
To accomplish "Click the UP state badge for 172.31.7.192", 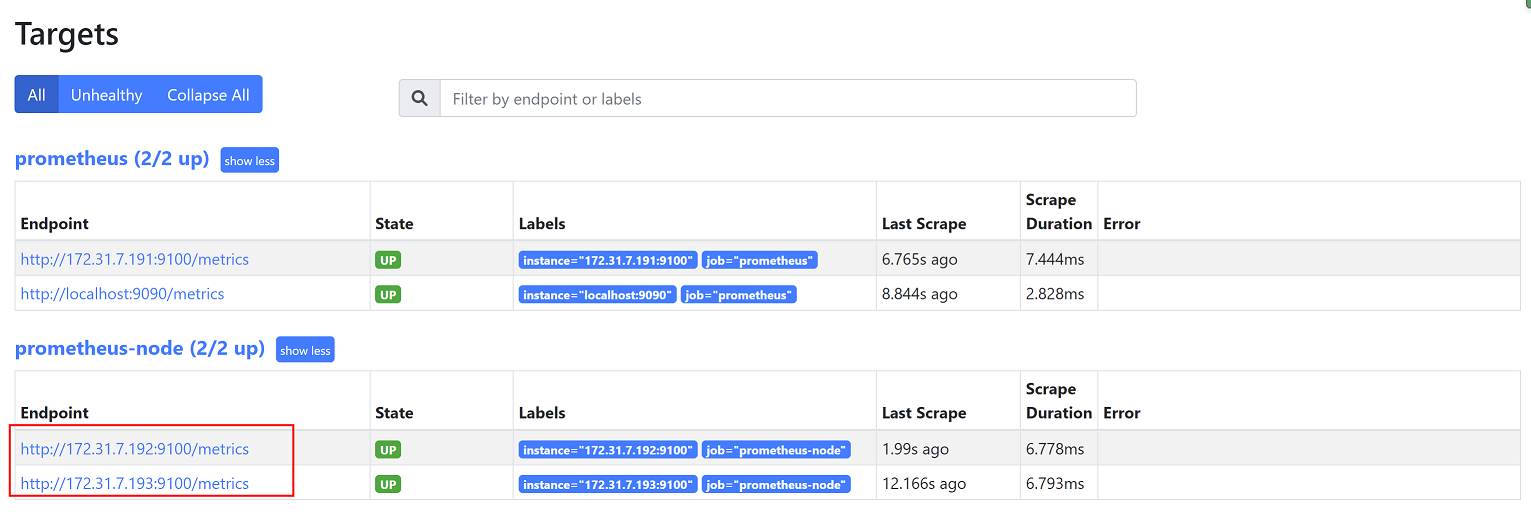I will click(388, 450).
